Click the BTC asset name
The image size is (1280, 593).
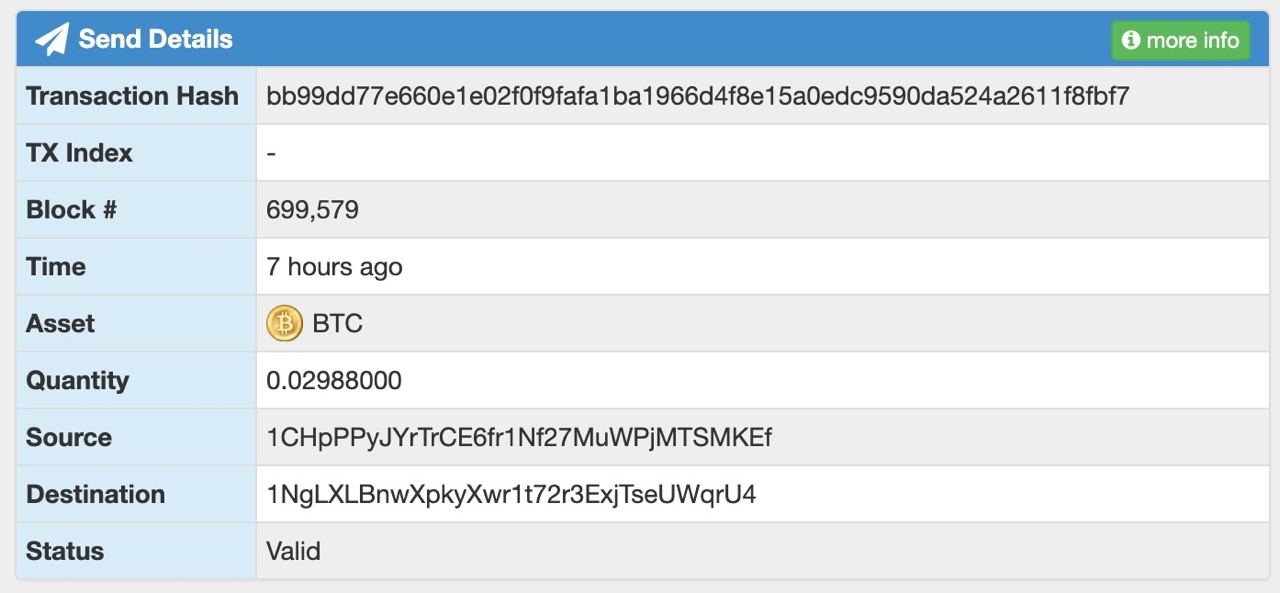[338, 323]
